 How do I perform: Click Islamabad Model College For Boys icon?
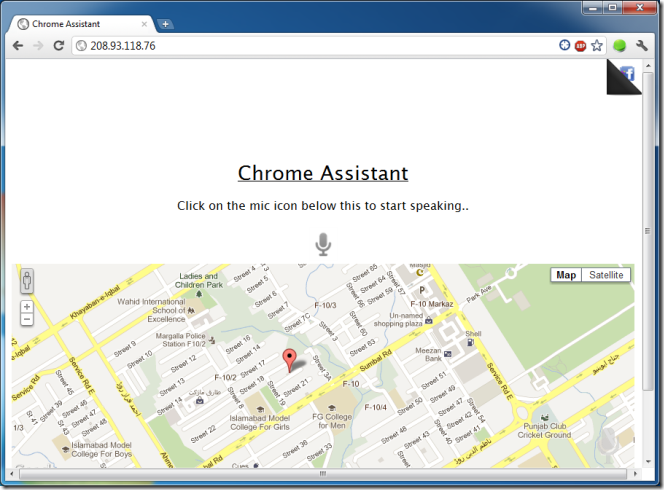coord(66,449)
